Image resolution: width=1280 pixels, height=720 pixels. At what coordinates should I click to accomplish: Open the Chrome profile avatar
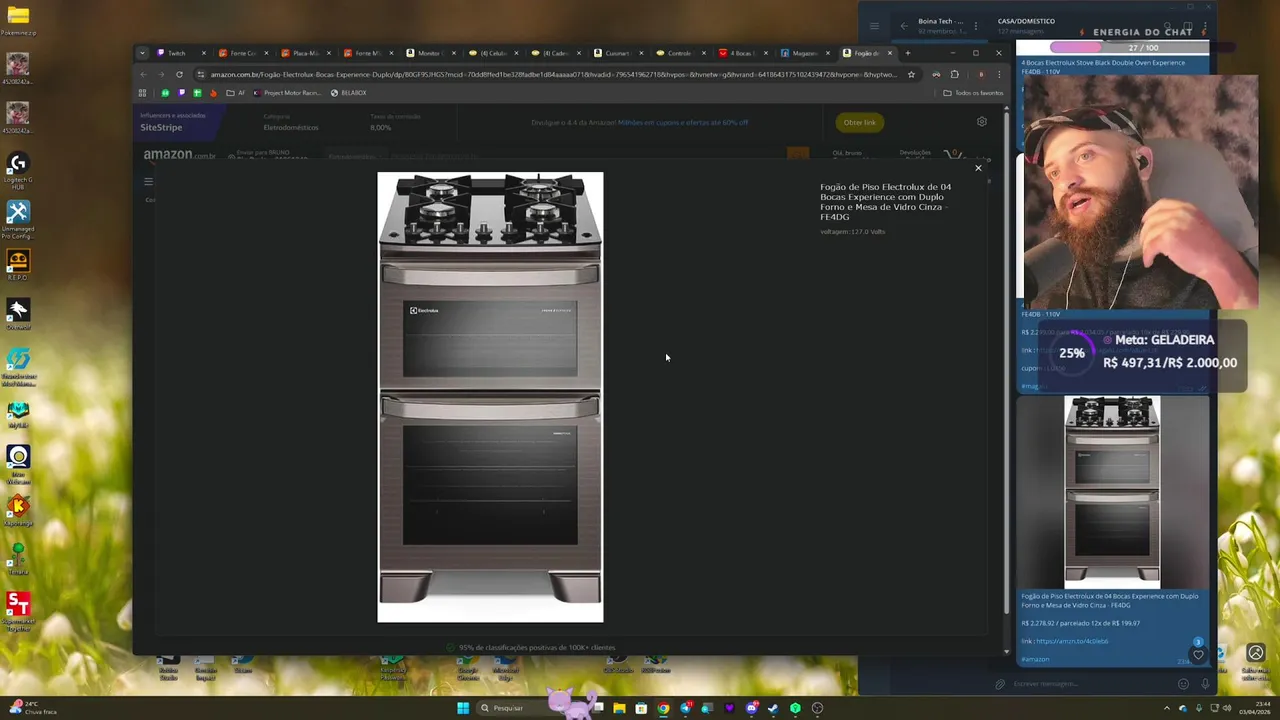pos(981,74)
